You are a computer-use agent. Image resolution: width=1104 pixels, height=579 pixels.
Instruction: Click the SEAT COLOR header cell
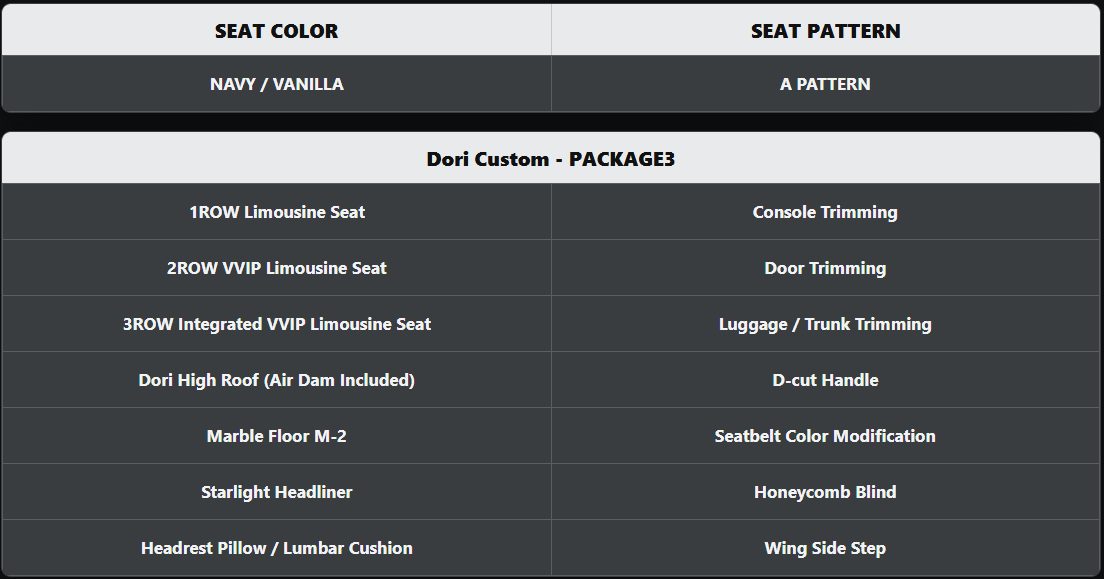pyautogui.click(x=276, y=31)
